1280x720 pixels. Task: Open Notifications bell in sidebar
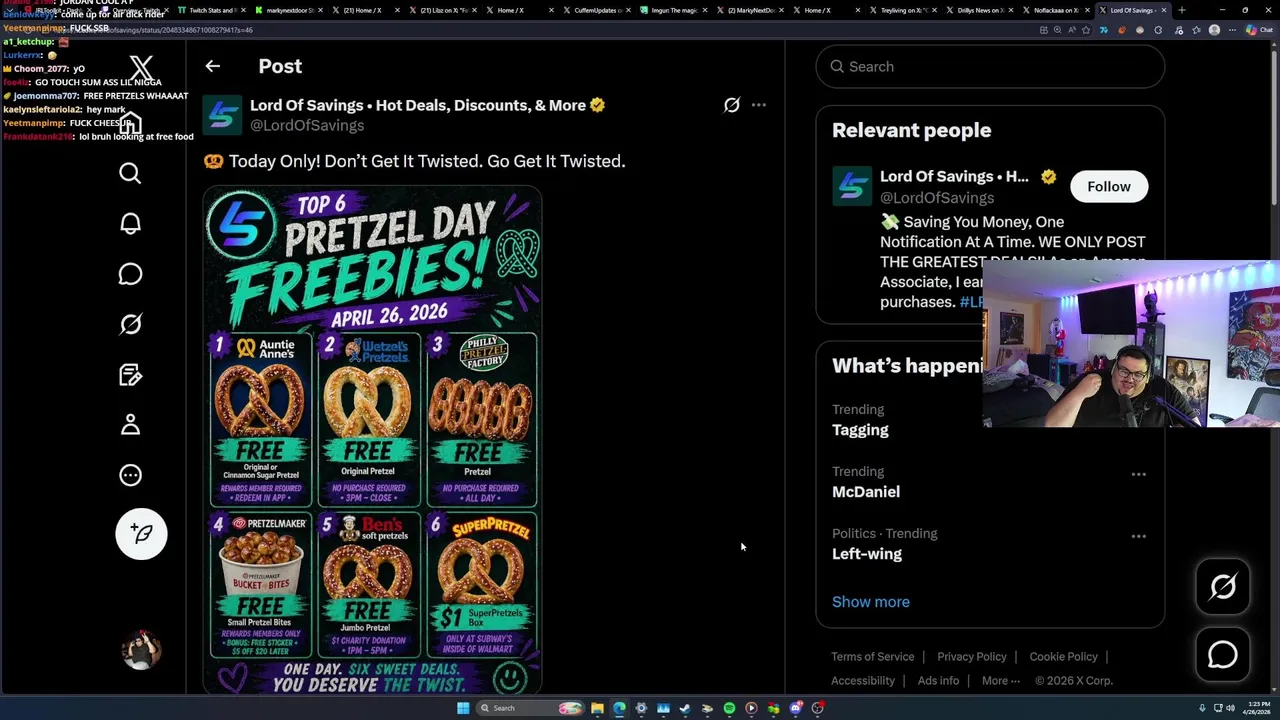pos(130,224)
